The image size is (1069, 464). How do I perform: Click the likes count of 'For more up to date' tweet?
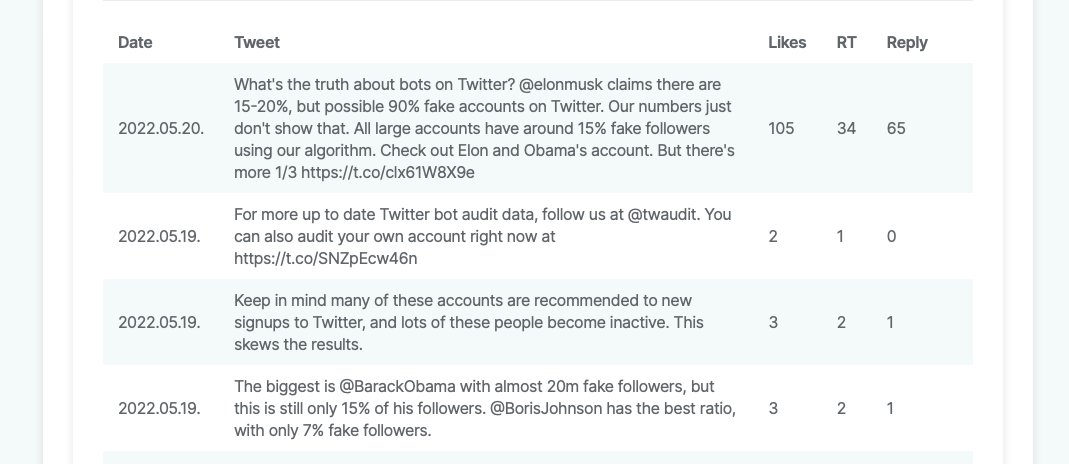pos(772,236)
